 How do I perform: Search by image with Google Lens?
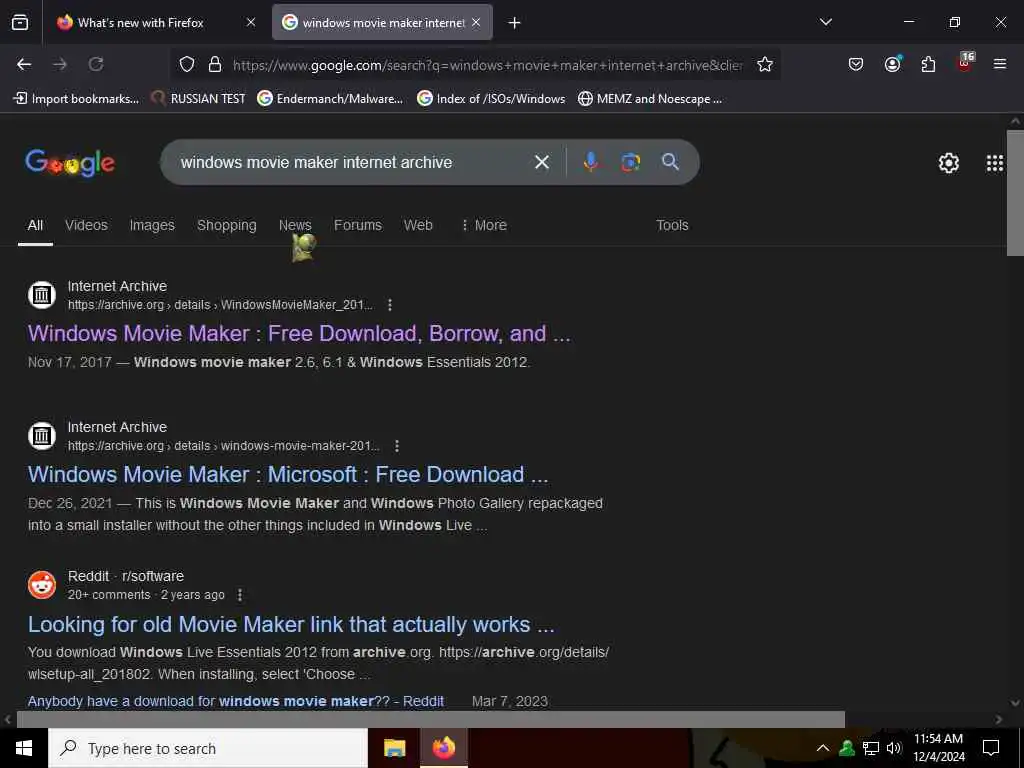(630, 162)
